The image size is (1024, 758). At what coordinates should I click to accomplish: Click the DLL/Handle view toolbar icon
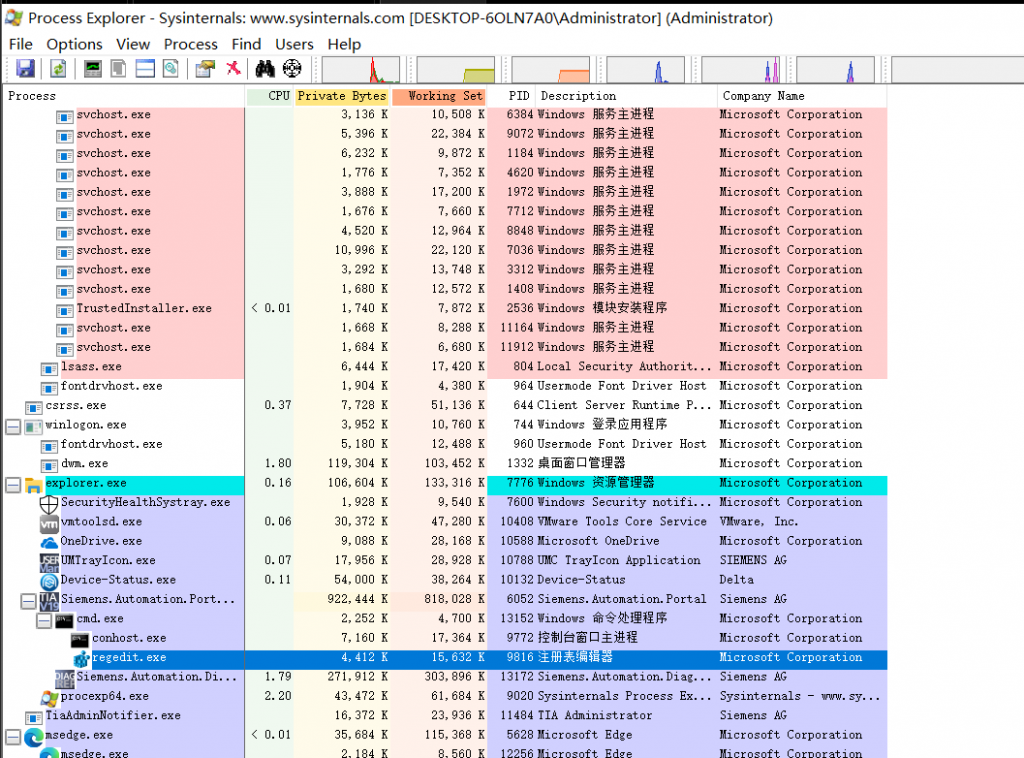[x=170, y=68]
